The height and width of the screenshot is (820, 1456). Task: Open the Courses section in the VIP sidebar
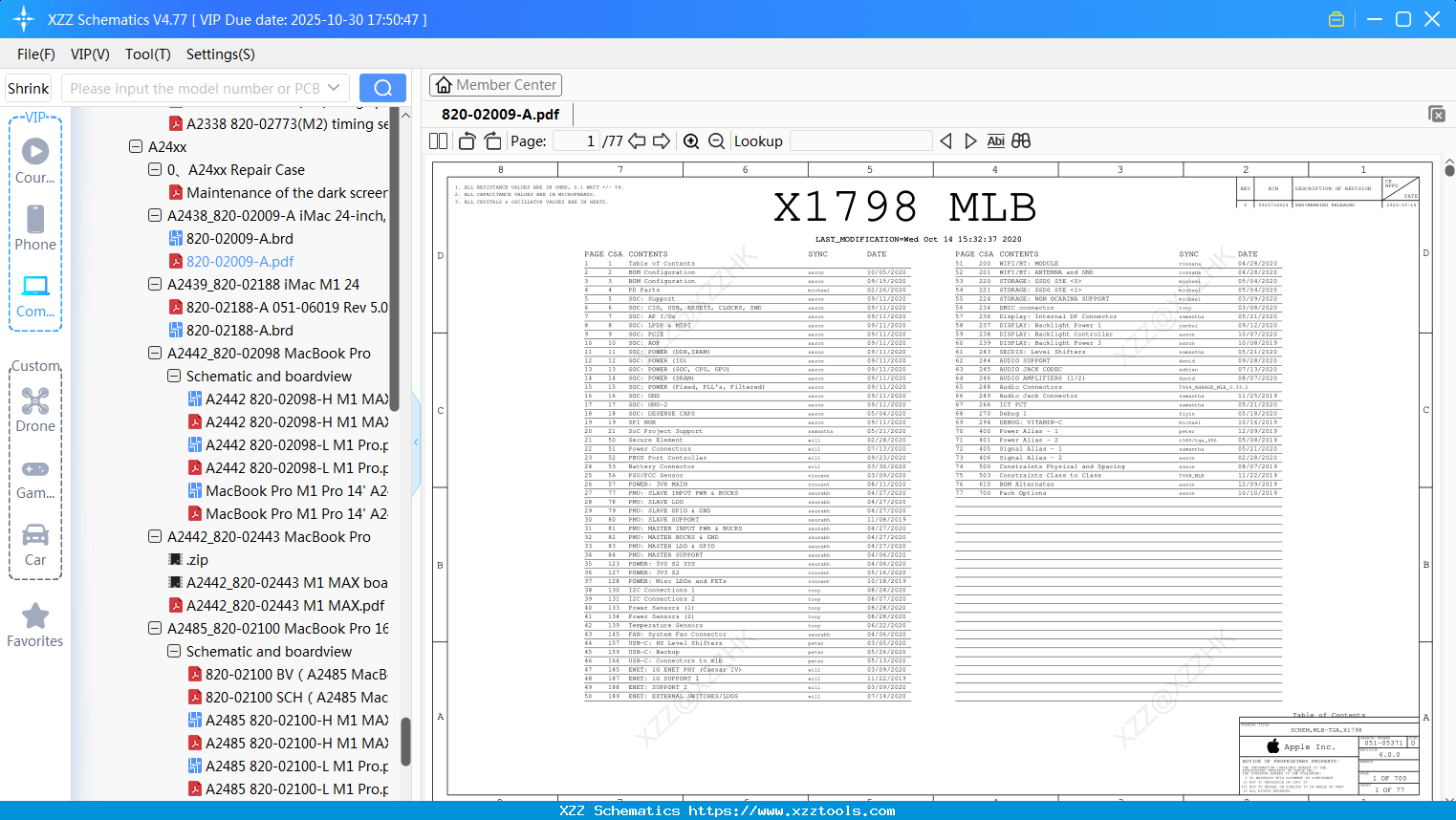tap(35, 162)
